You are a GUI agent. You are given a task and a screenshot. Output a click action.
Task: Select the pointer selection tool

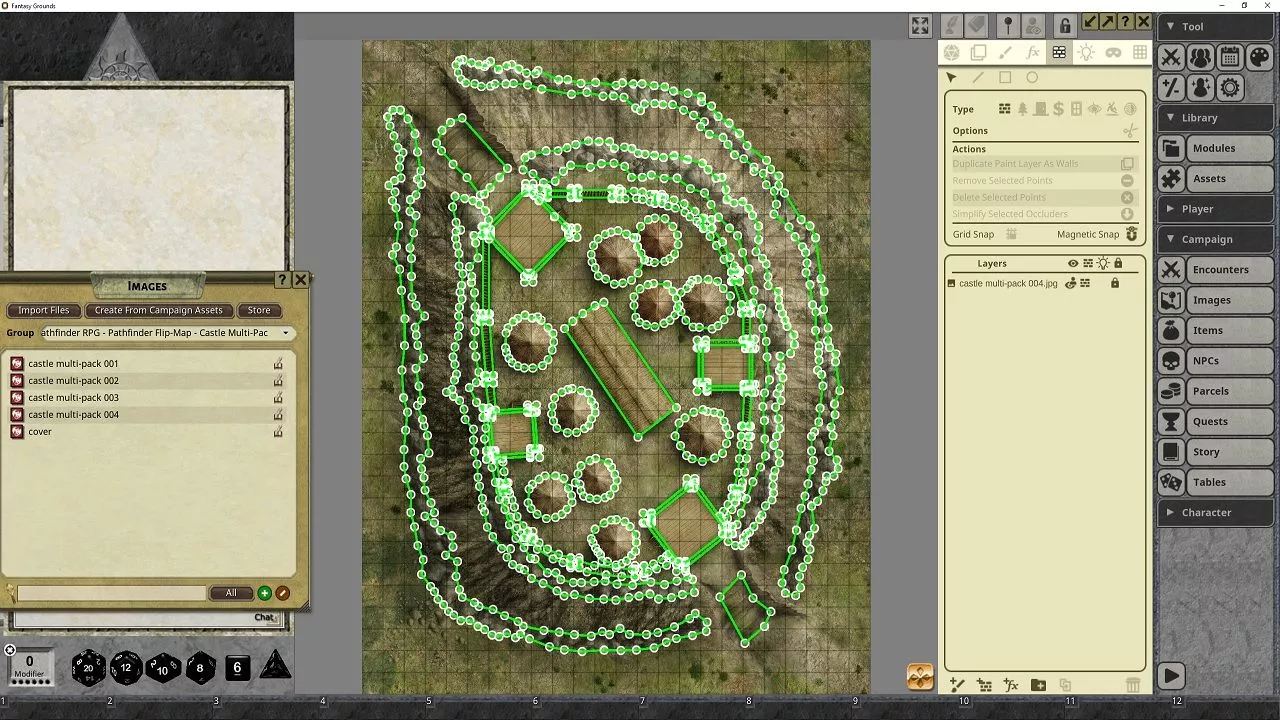pos(952,78)
